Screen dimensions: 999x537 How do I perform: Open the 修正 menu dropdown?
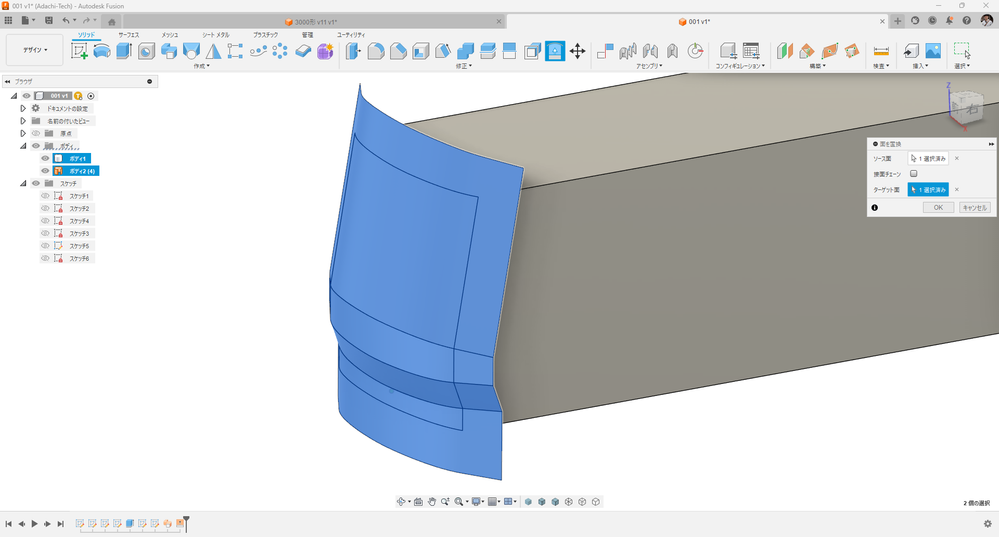[x=463, y=66]
